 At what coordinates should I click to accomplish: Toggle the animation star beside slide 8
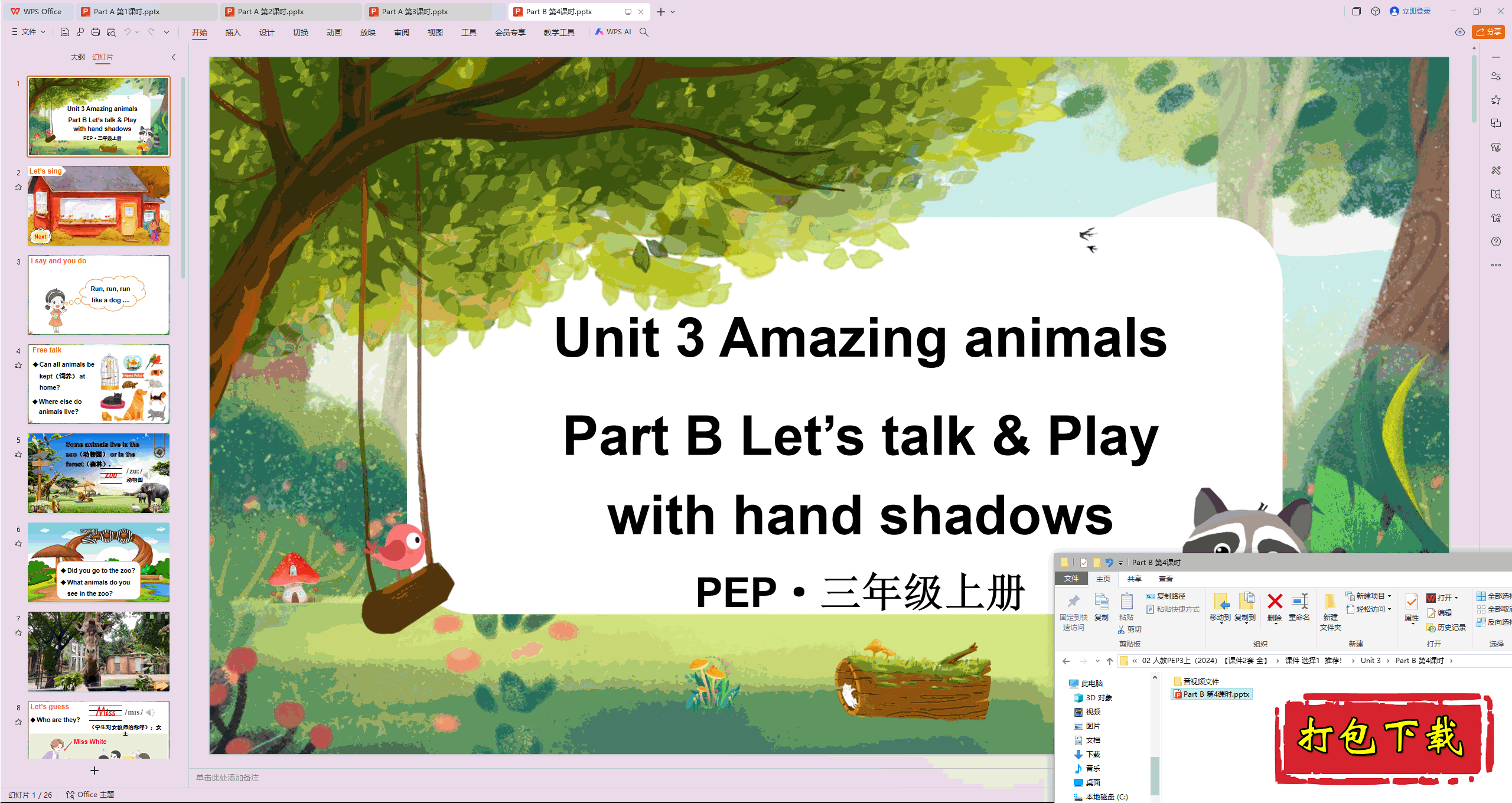[x=18, y=722]
